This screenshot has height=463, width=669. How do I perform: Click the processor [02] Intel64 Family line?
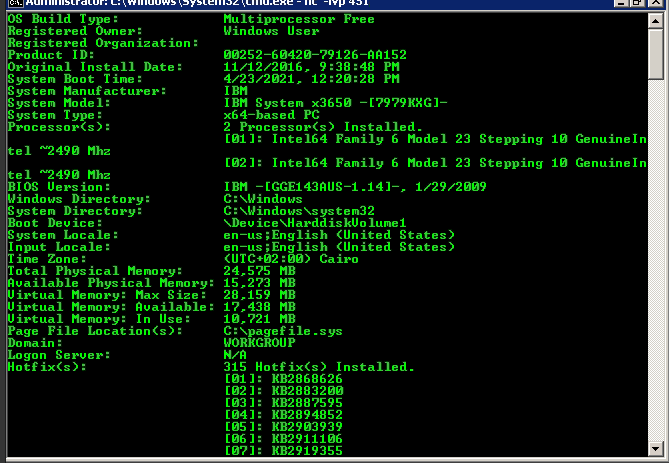(435, 163)
